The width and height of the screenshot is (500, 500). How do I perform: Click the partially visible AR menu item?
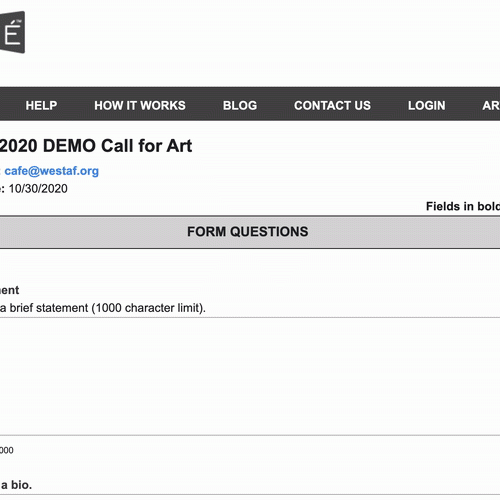(491, 105)
